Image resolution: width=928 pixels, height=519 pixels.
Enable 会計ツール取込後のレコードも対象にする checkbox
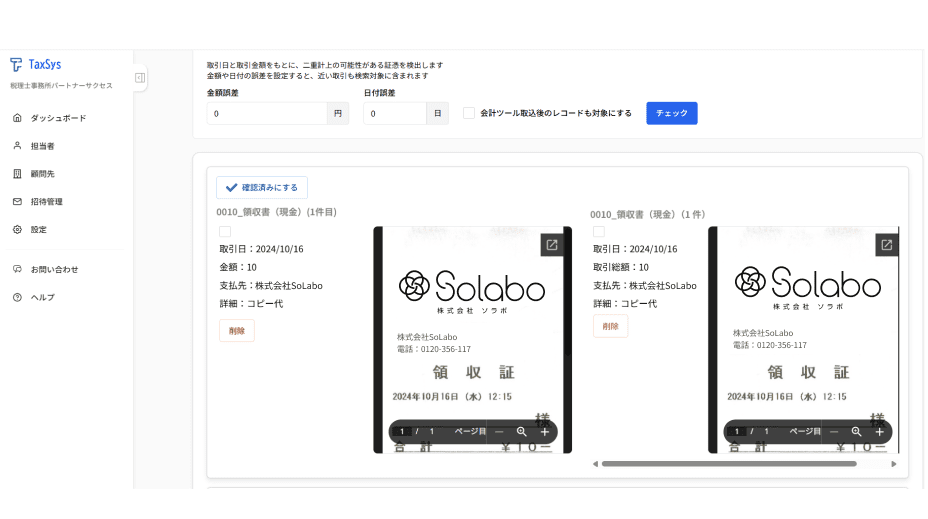469,113
